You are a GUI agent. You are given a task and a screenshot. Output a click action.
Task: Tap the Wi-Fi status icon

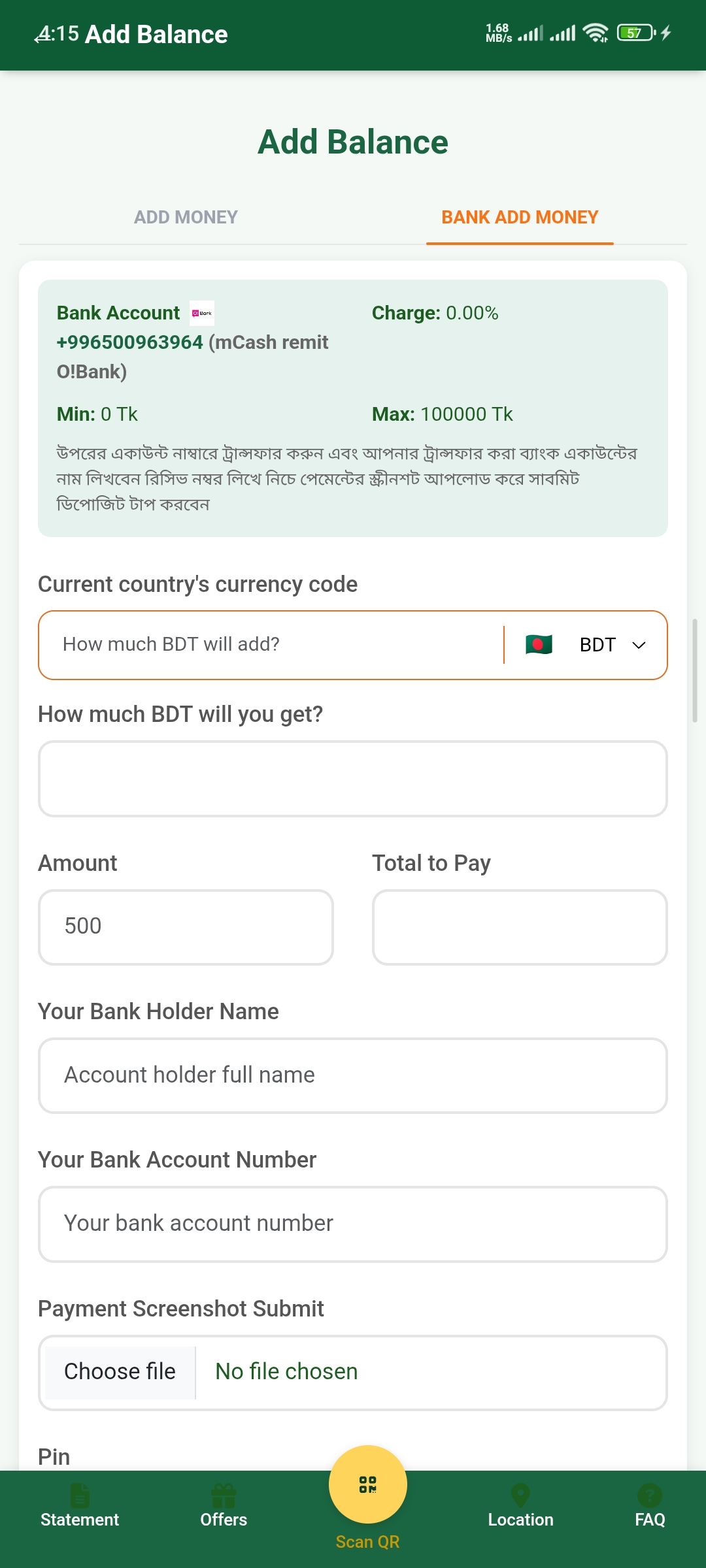click(595, 33)
